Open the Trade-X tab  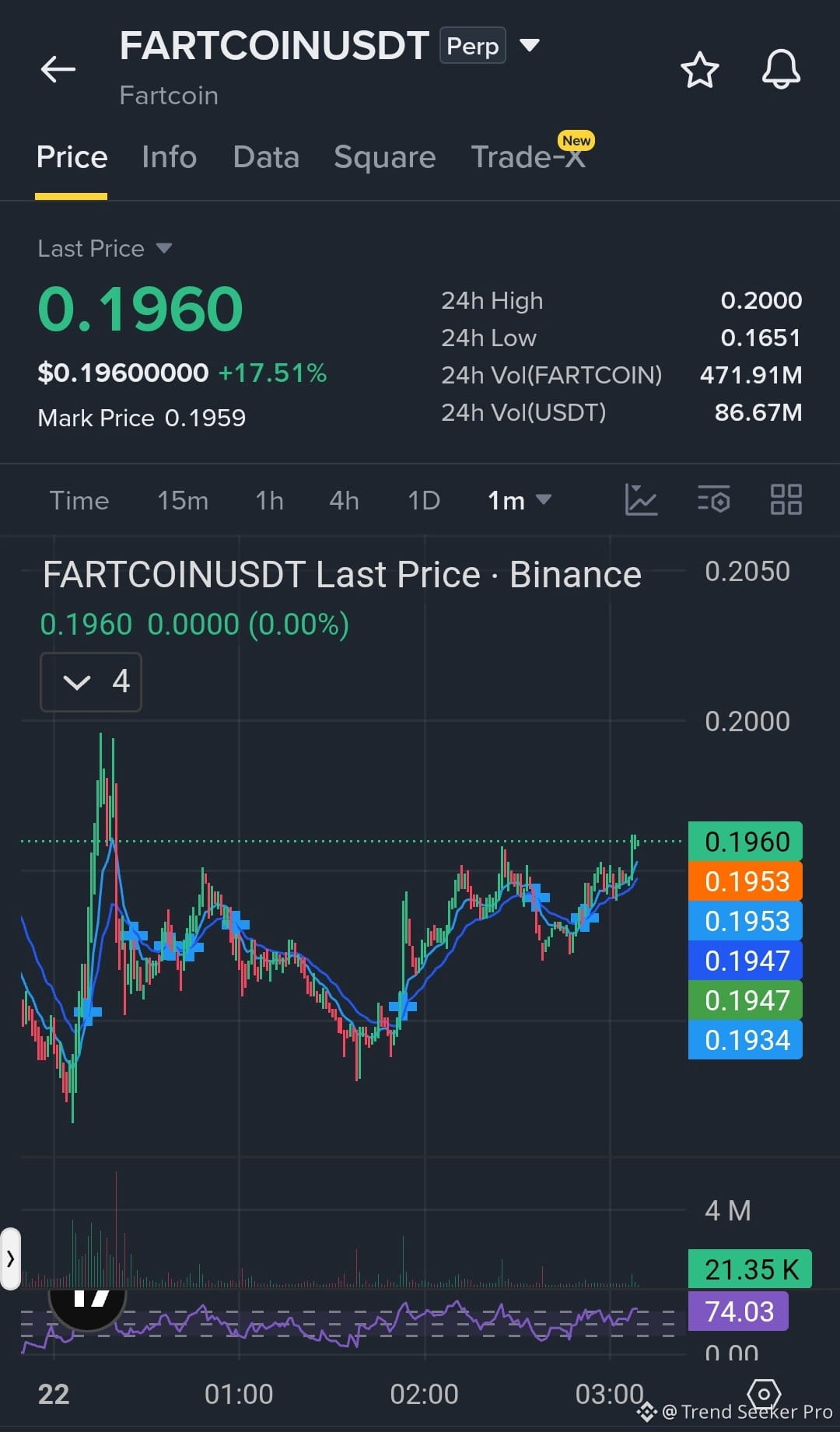click(528, 157)
